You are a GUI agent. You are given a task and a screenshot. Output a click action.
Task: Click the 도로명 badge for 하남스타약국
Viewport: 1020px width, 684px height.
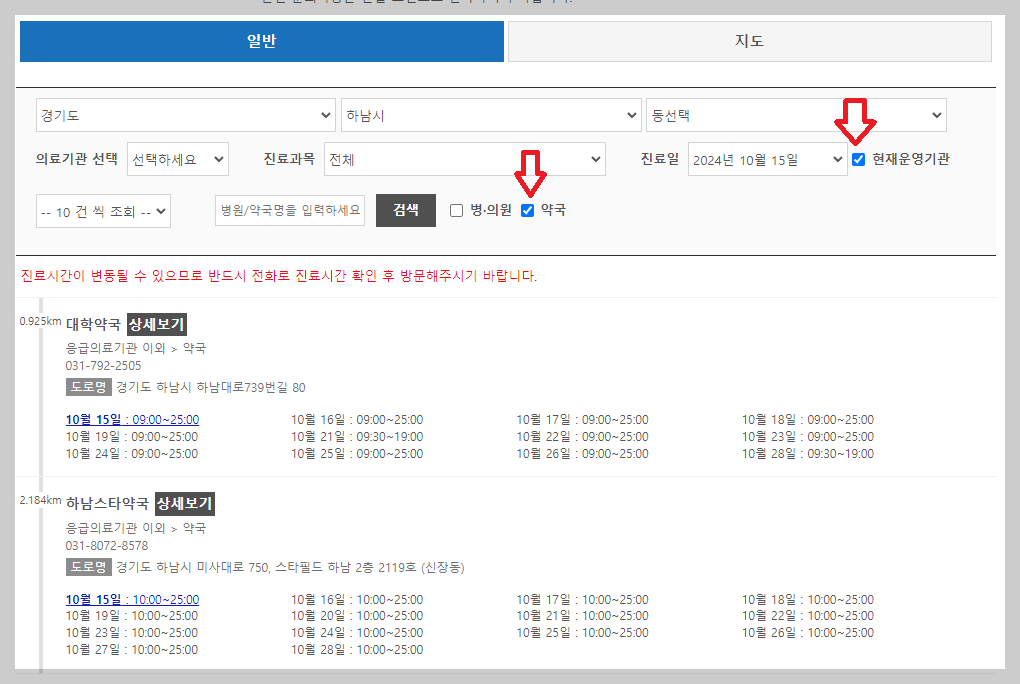point(88,567)
